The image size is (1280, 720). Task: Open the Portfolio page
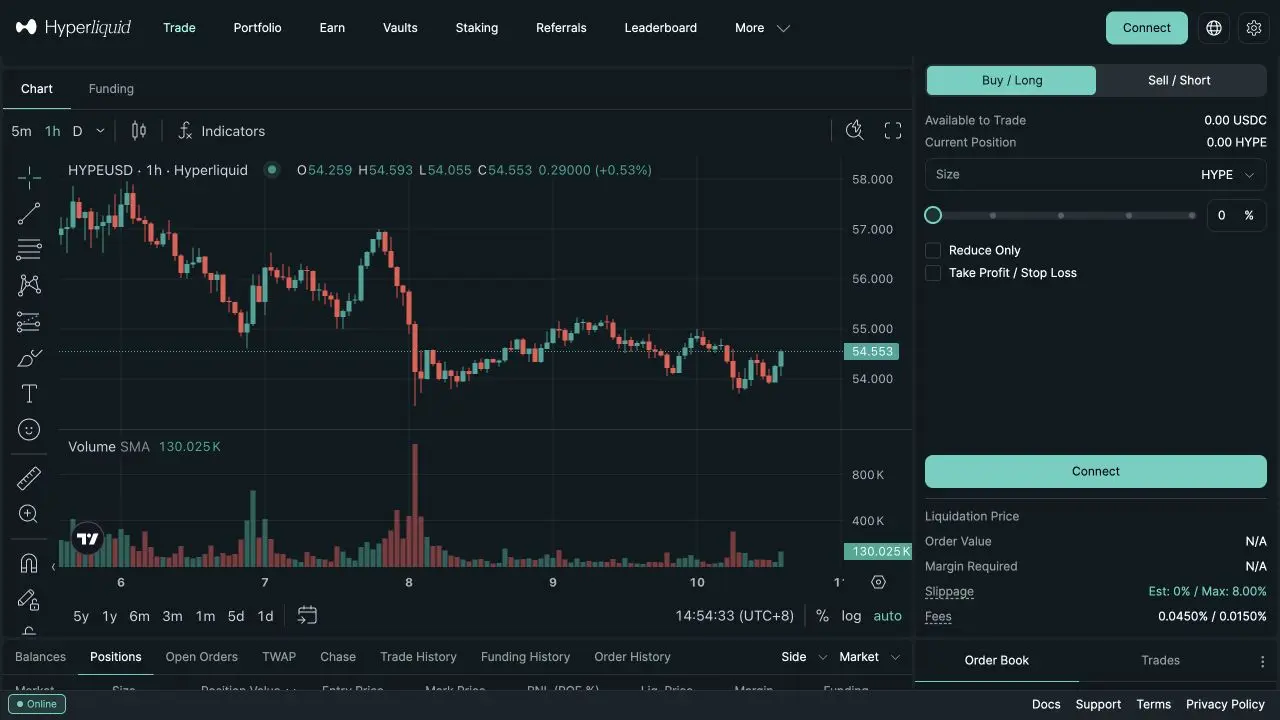(257, 28)
